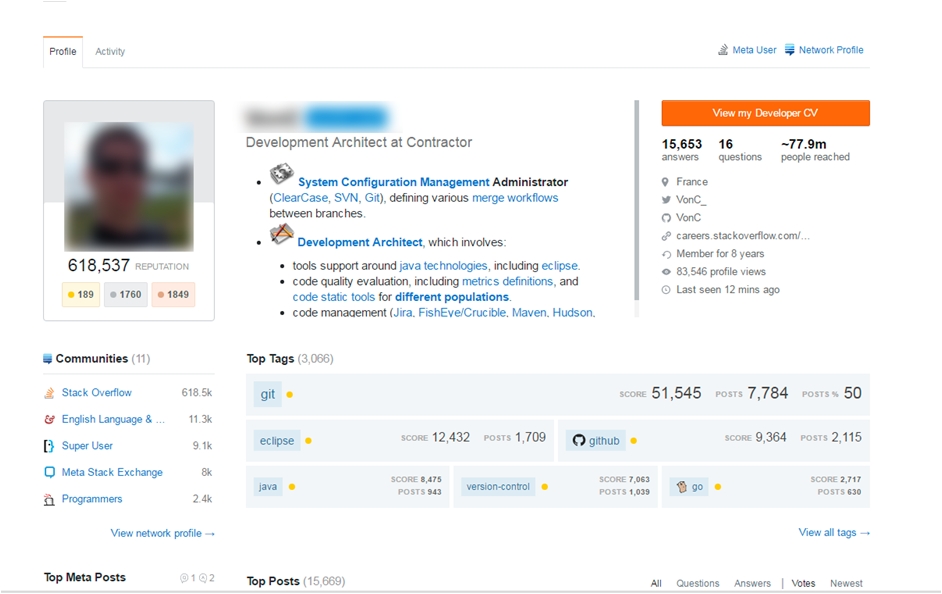This screenshot has height=594, width=942.
Task: Click the GitHub icon in github tag
Action: pos(578,440)
